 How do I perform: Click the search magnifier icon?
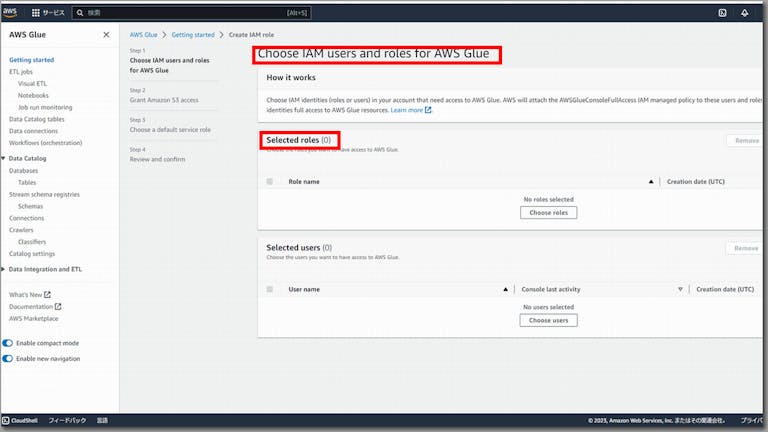pos(80,13)
